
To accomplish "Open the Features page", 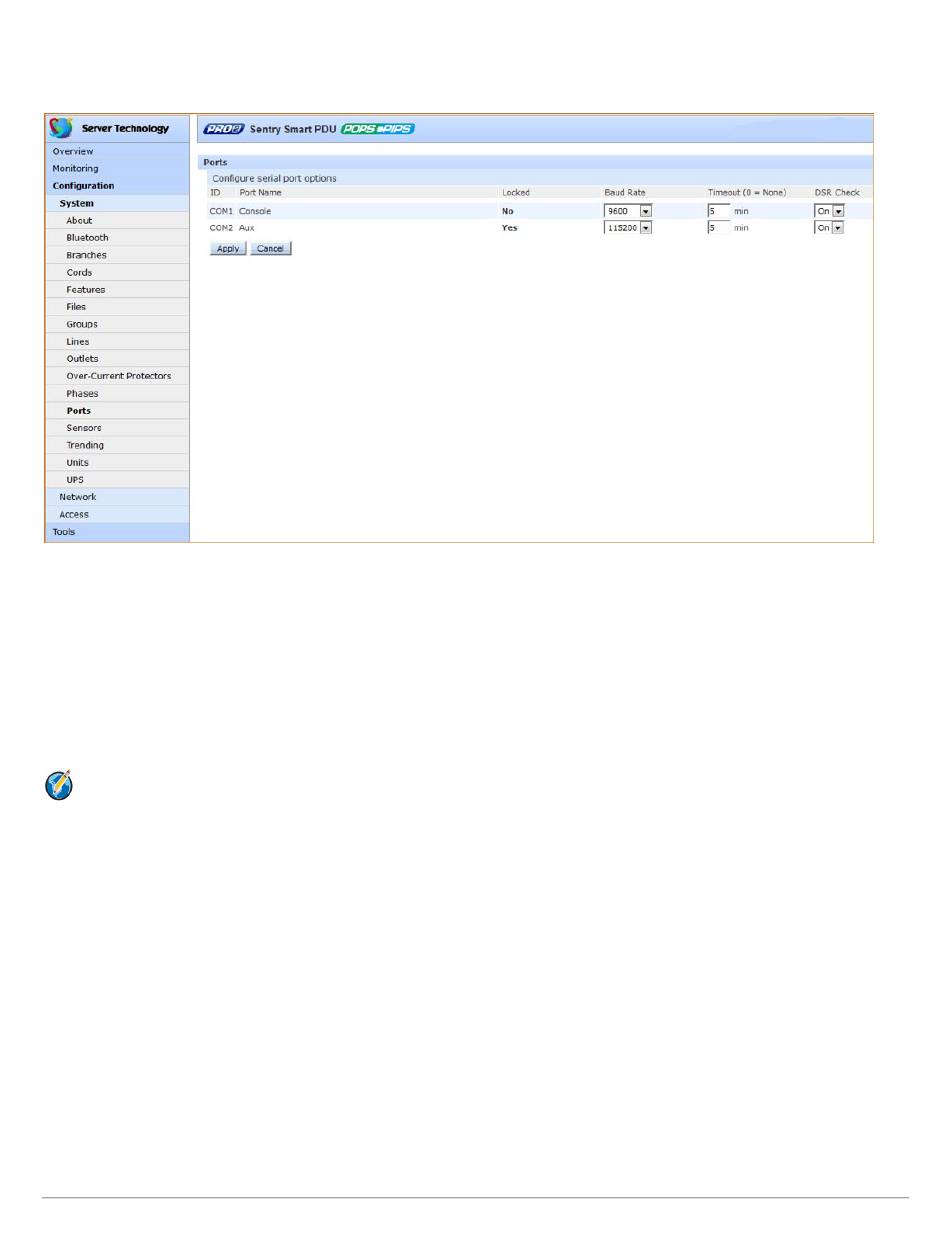I will [x=117, y=290].
